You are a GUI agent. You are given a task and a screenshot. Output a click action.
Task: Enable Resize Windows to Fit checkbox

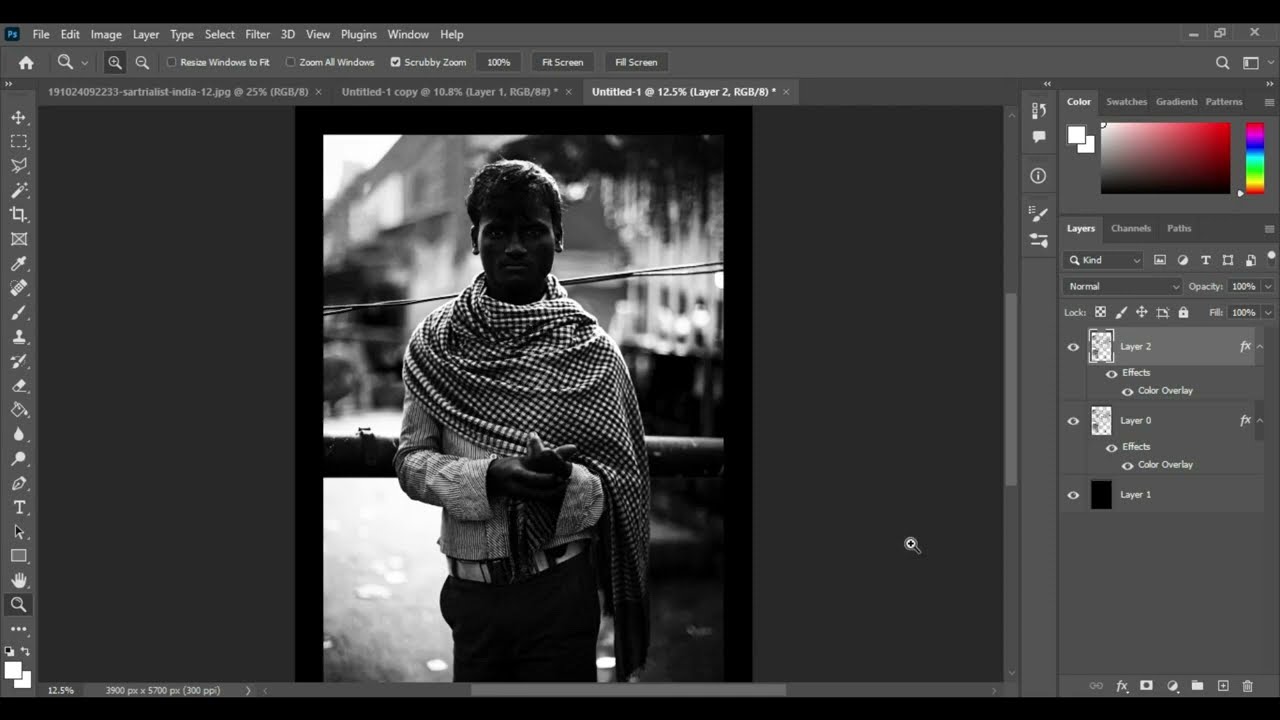(x=171, y=62)
